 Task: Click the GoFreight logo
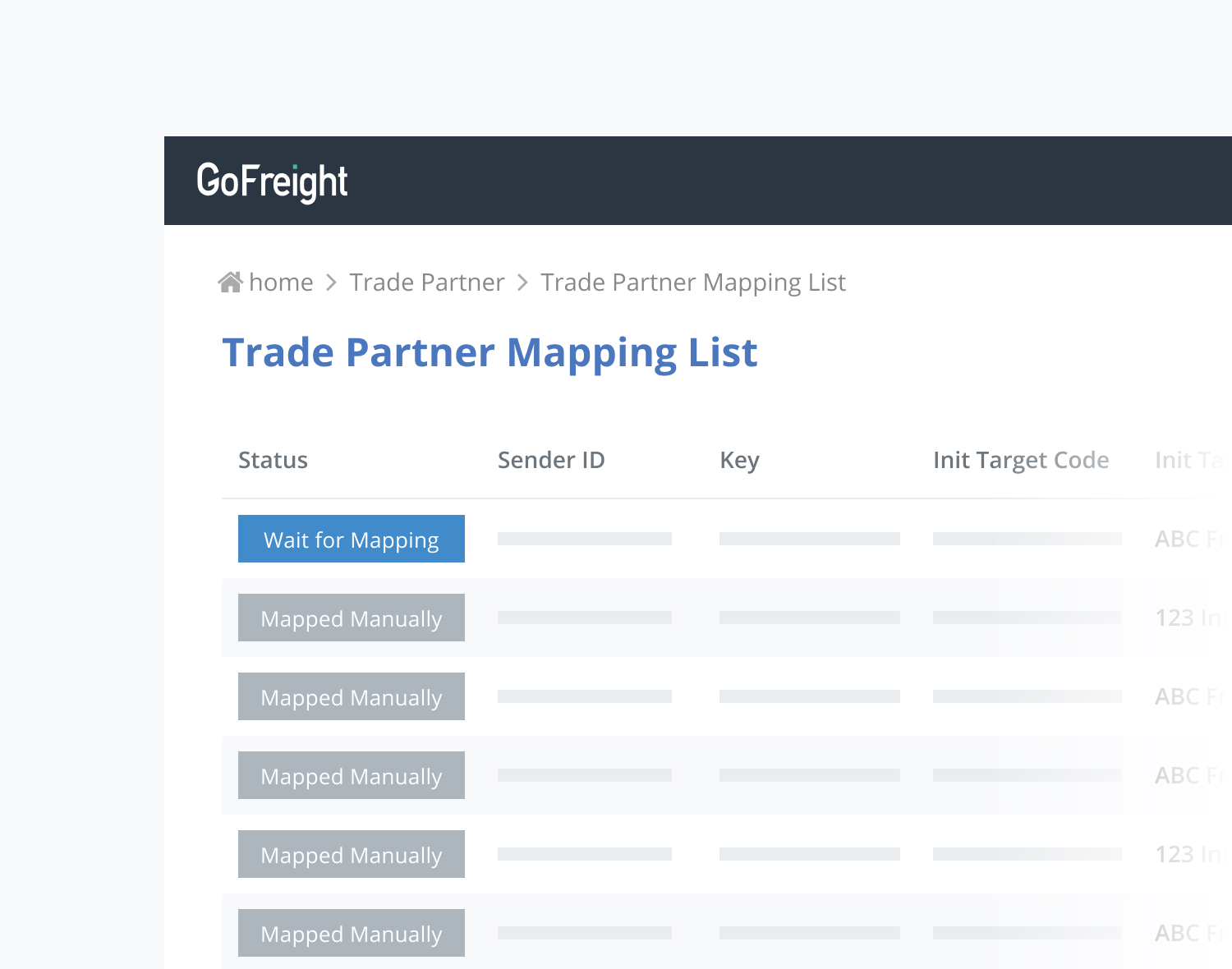pyautogui.click(x=272, y=181)
